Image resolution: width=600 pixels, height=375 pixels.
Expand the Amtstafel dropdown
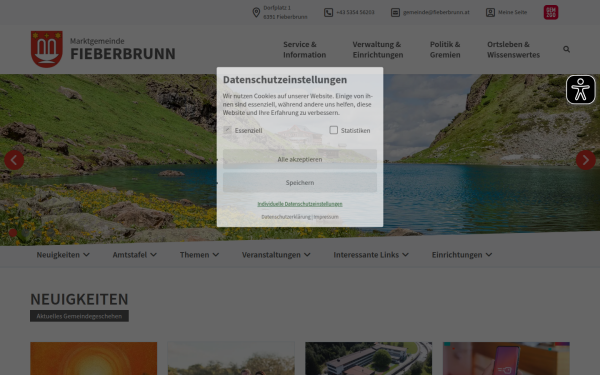point(135,255)
